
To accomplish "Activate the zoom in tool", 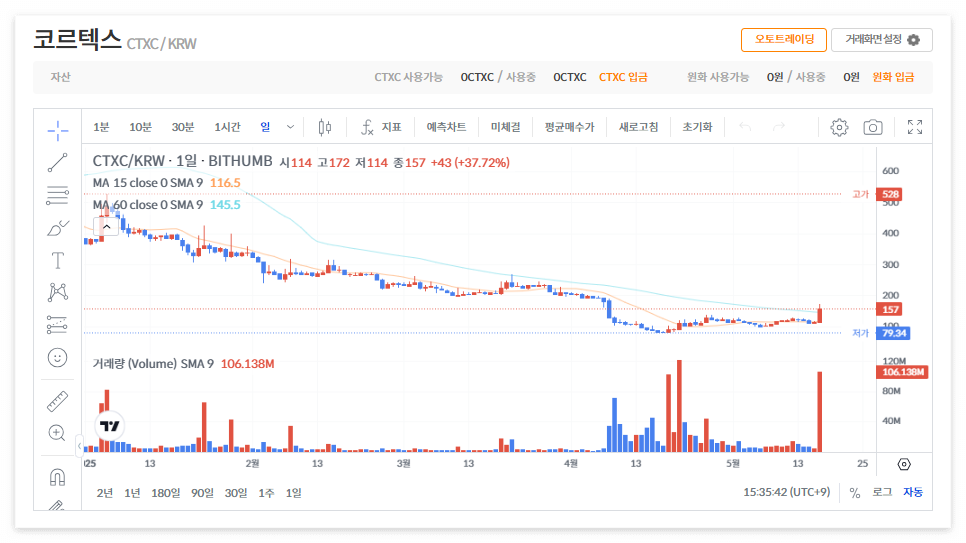I will click(57, 433).
